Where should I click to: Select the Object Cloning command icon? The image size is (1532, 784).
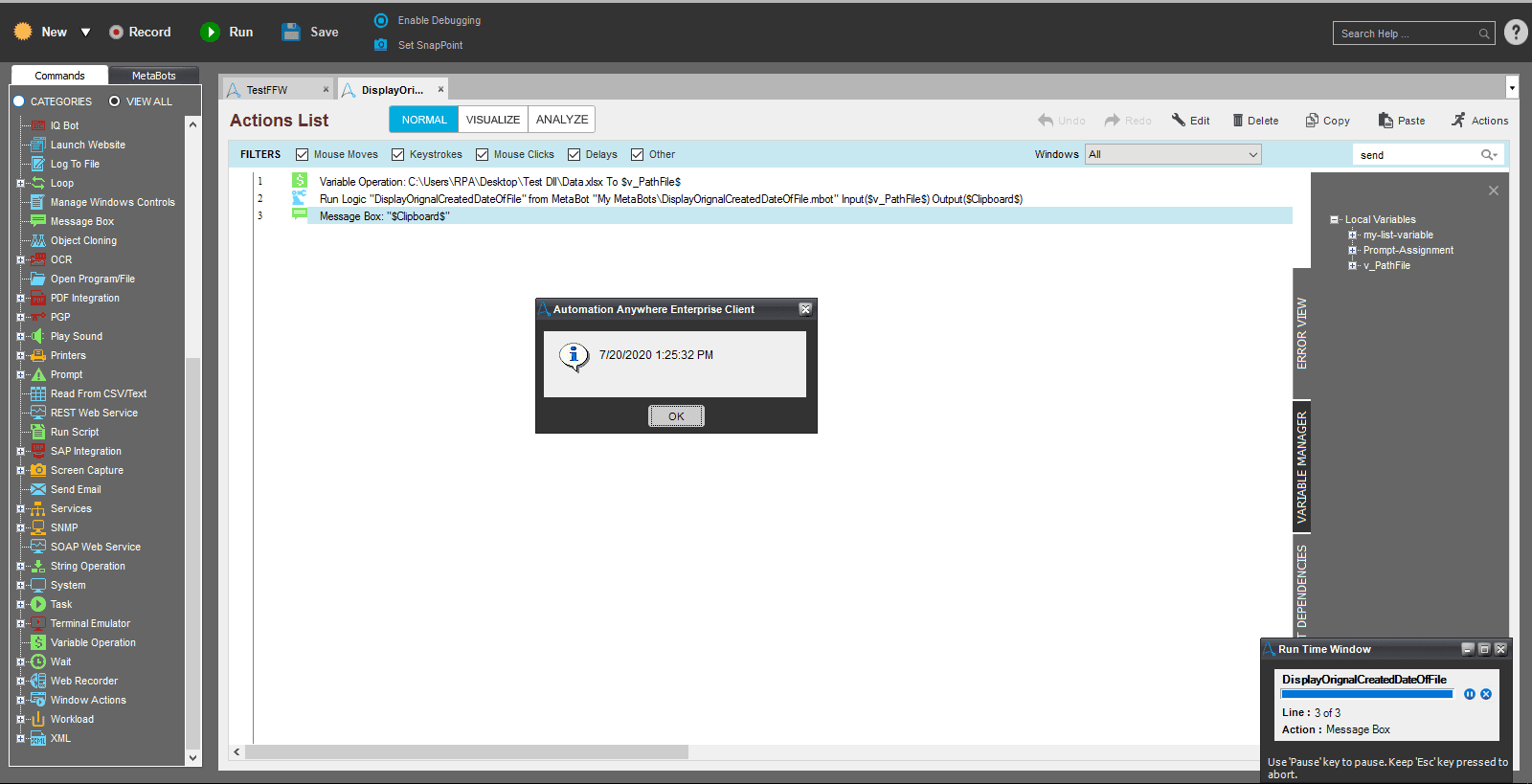point(38,240)
